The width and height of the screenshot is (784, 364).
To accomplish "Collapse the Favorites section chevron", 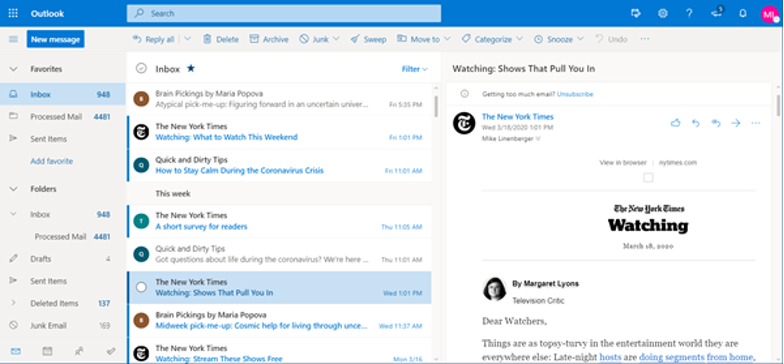I will click(14, 69).
